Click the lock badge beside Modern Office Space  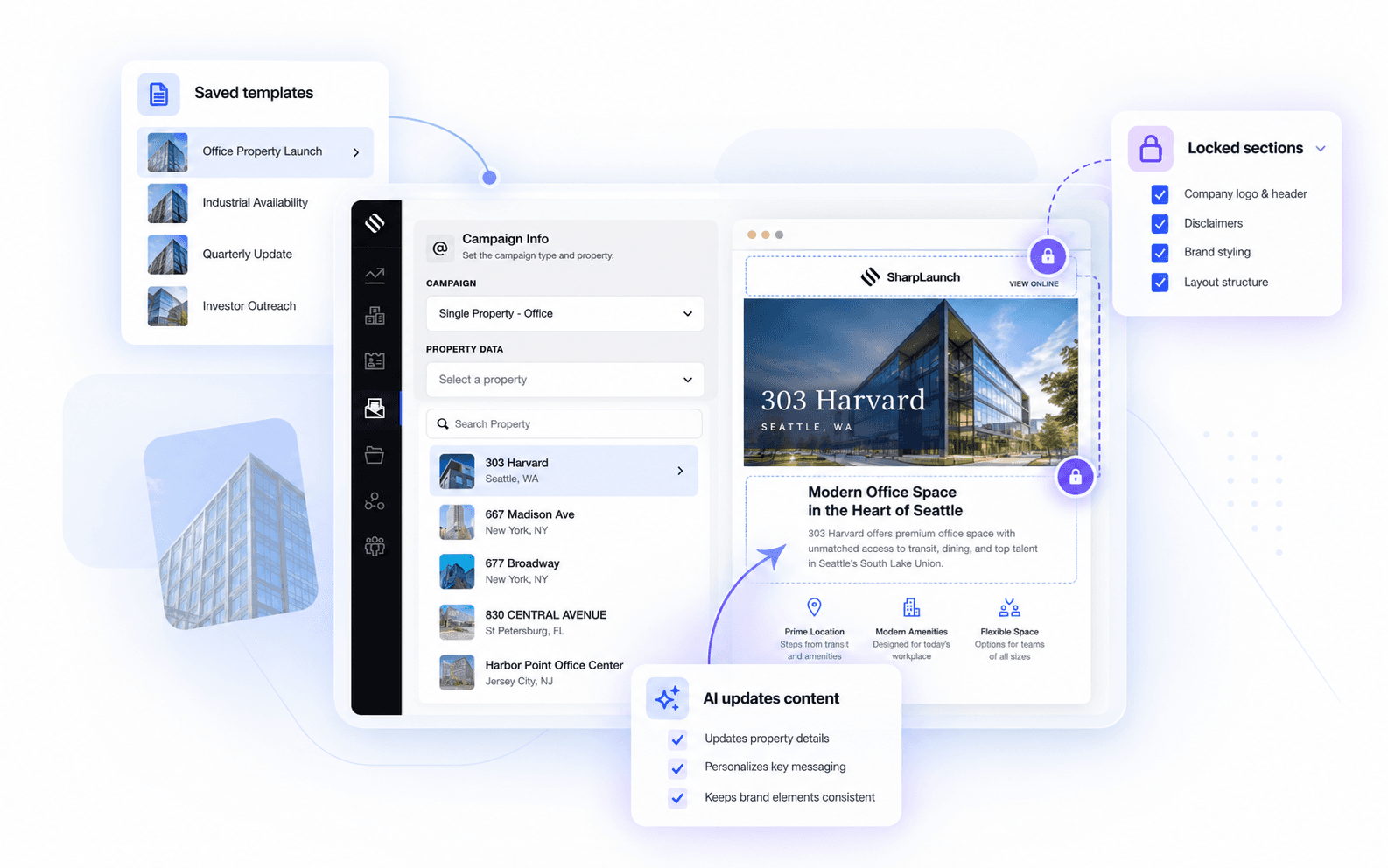1075,477
